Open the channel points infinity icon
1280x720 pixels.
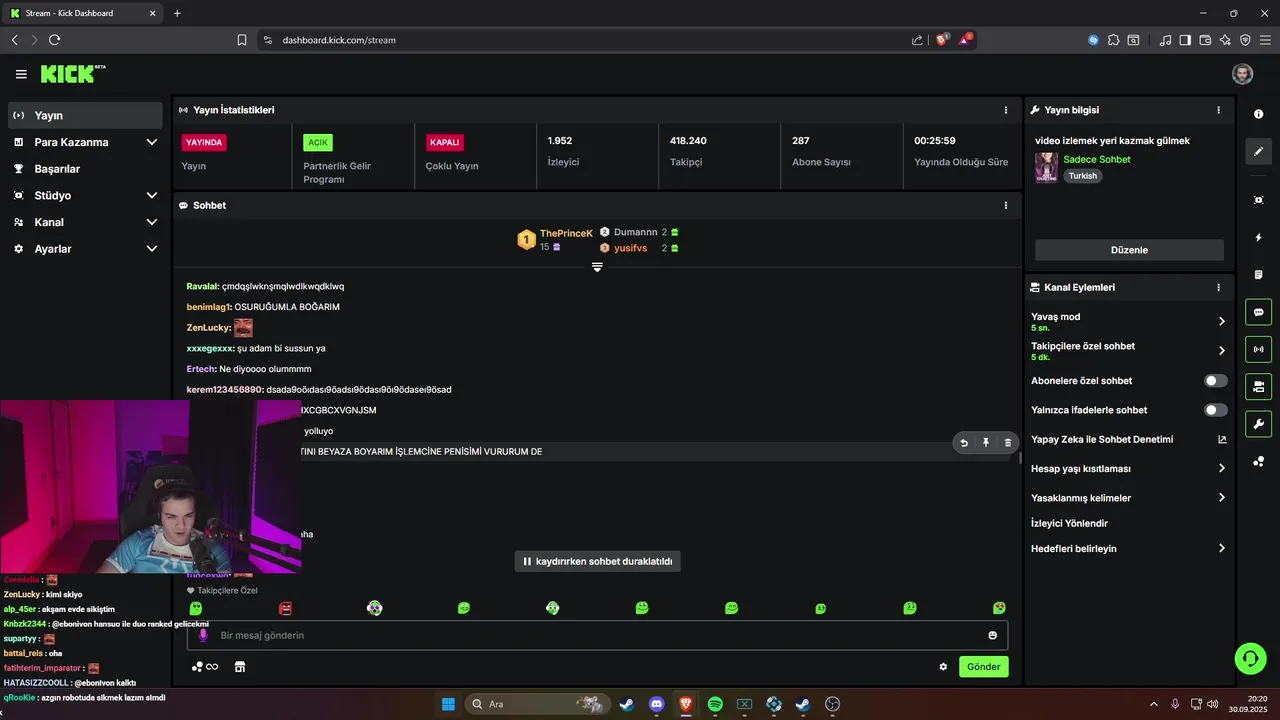click(x=205, y=667)
